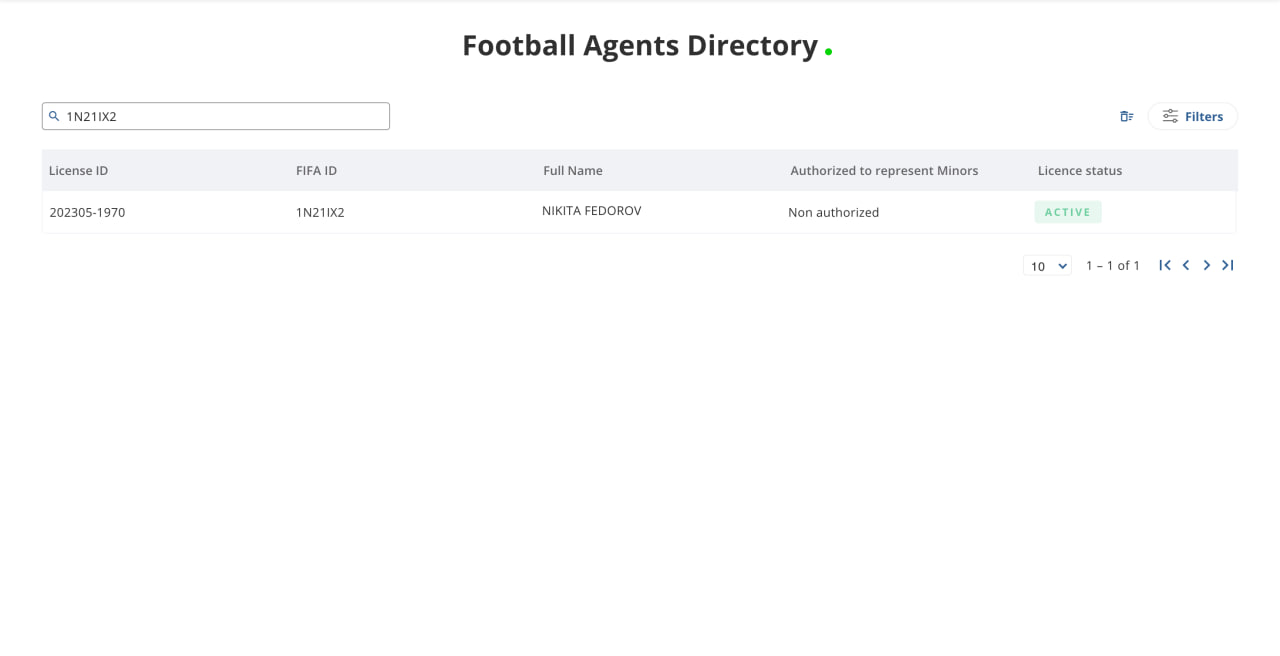Go to the next page
Image resolution: width=1280 pixels, height=656 pixels.
pos(1207,265)
